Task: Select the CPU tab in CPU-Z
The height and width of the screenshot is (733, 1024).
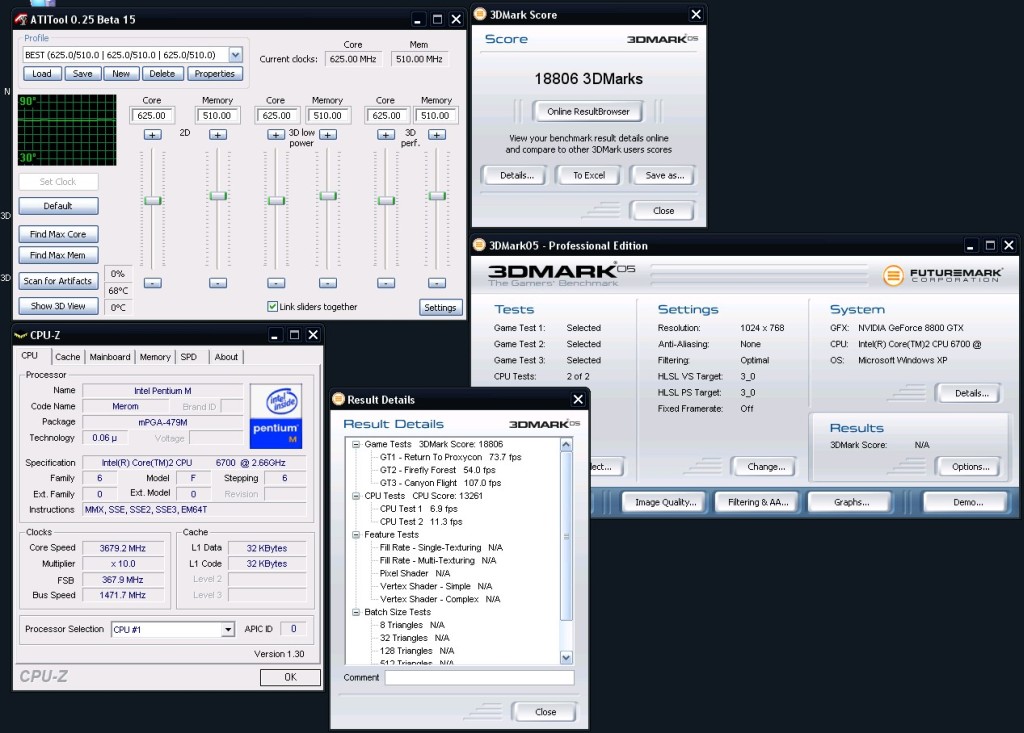Action: (30, 355)
